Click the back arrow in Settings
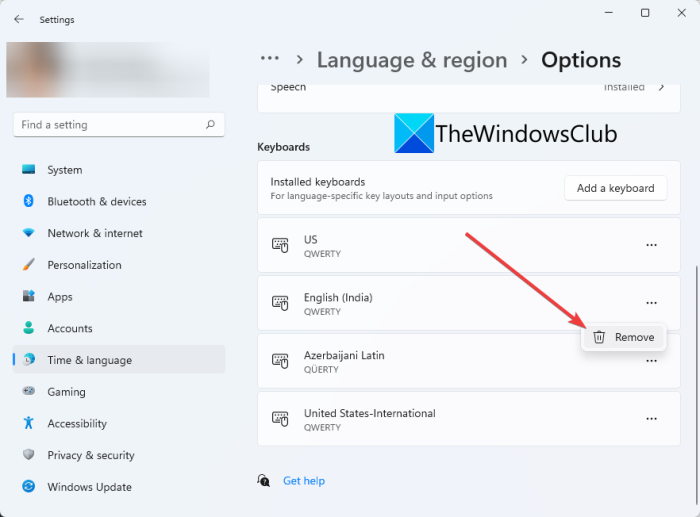700x517 pixels. [x=19, y=19]
